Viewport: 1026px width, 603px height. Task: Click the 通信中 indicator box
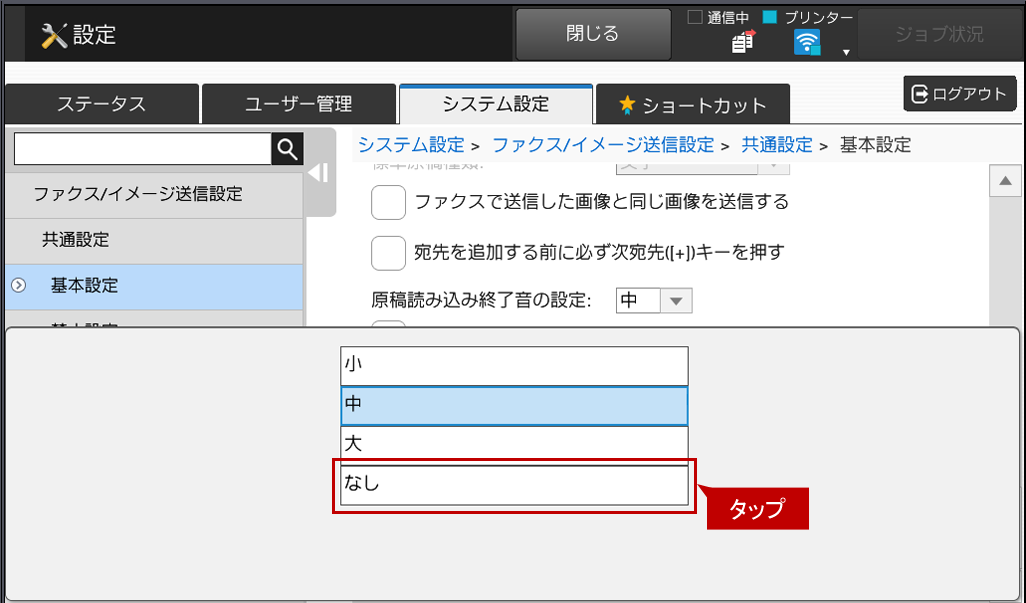[x=695, y=17]
